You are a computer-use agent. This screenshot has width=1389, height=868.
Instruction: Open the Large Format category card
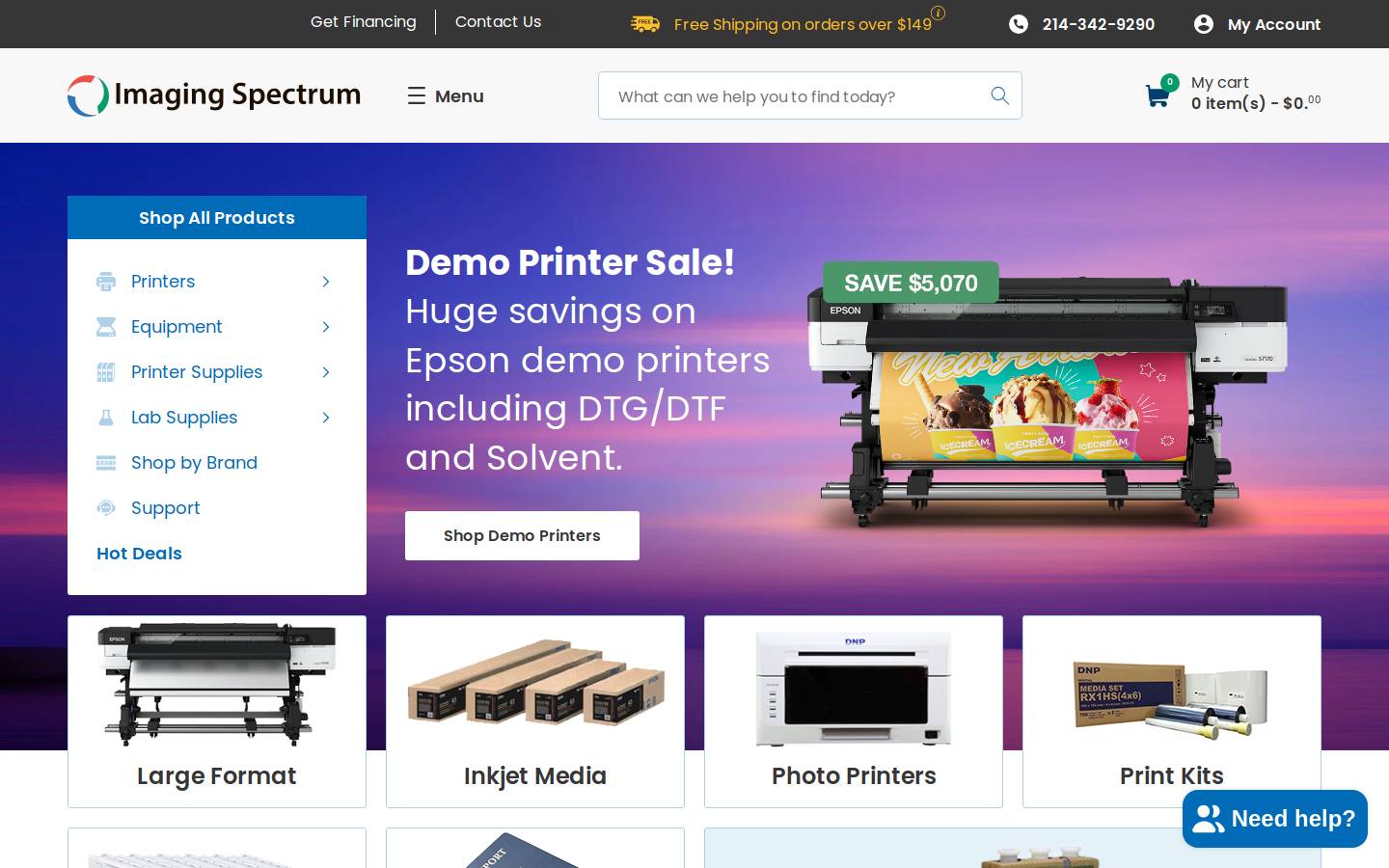(217, 712)
